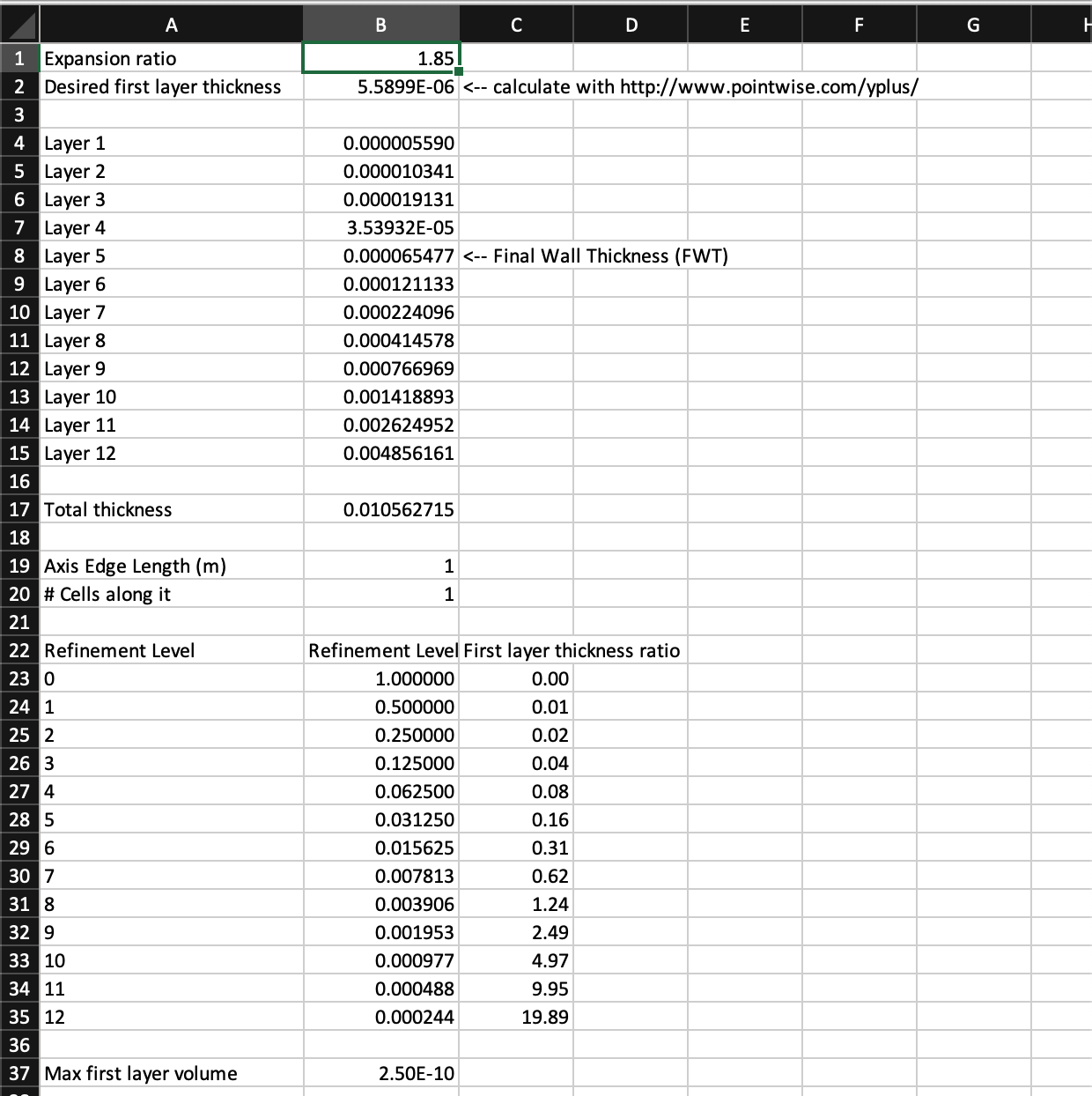Click value 0.000065477
The image size is (1092, 1096).
tap(381, 255)
